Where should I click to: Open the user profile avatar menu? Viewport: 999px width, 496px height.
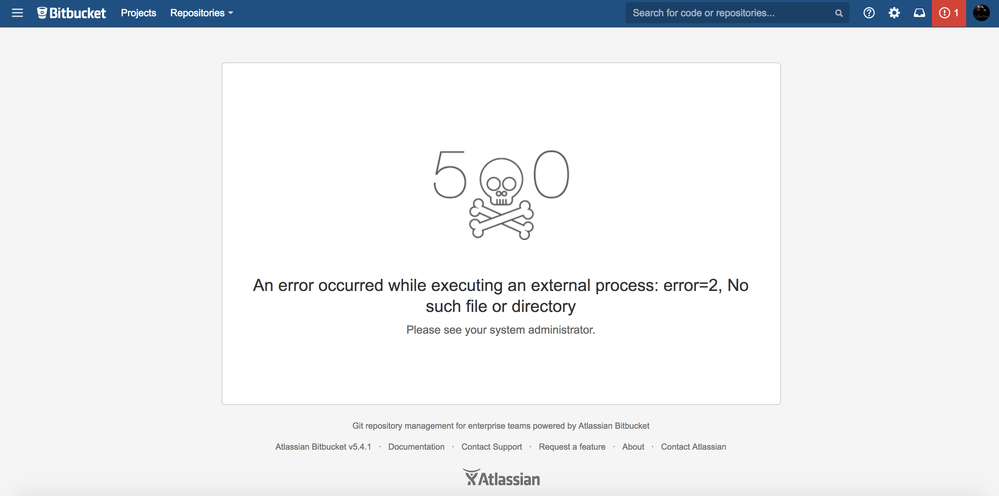(x=981, y=13)
